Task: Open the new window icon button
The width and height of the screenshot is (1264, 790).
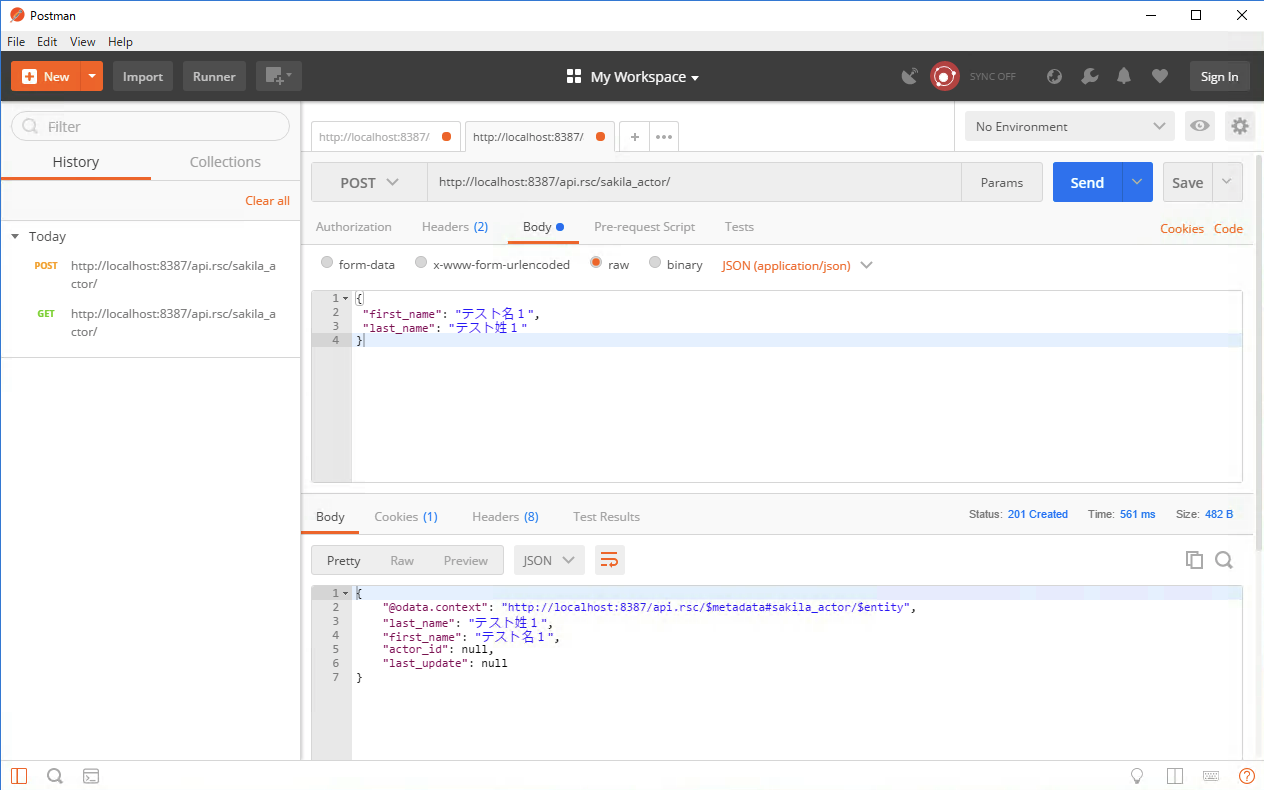Action: 279,76
